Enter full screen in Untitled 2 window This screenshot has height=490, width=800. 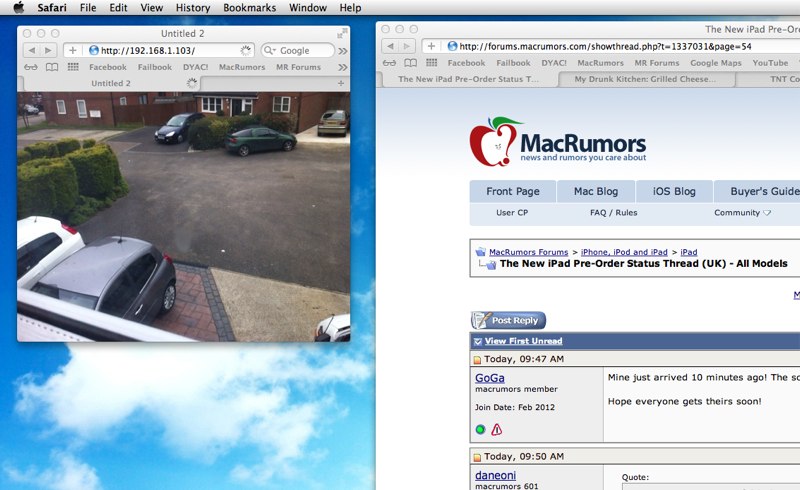342,33
